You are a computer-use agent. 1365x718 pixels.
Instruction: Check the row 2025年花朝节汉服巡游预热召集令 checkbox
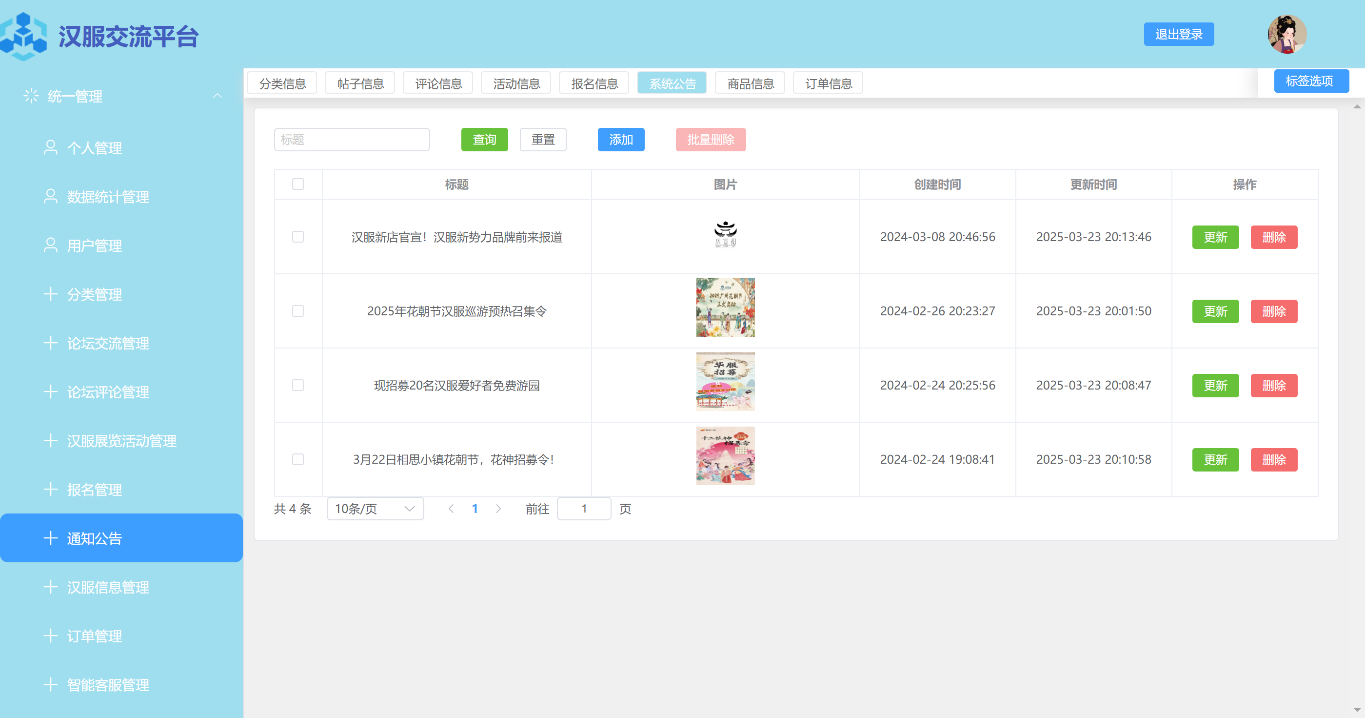(298, 311)
